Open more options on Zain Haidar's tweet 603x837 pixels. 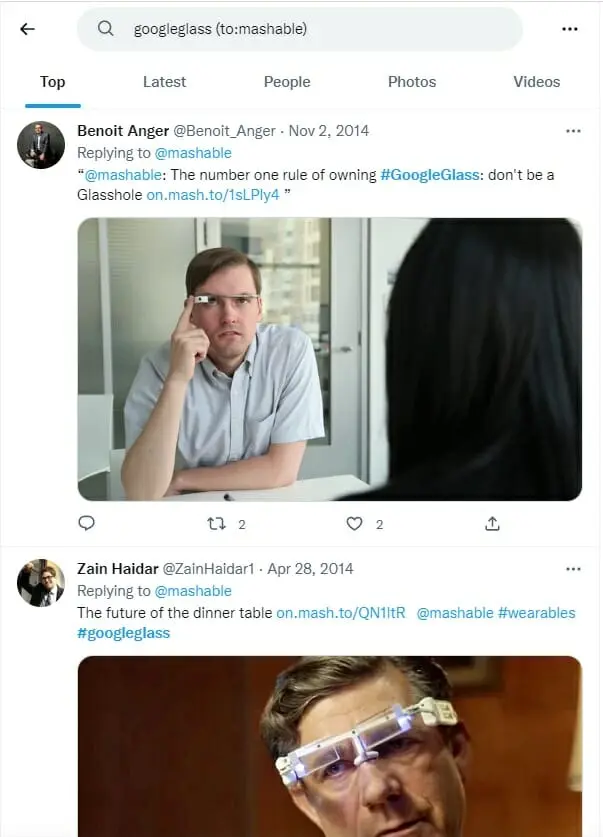click(x=573, y=569)
